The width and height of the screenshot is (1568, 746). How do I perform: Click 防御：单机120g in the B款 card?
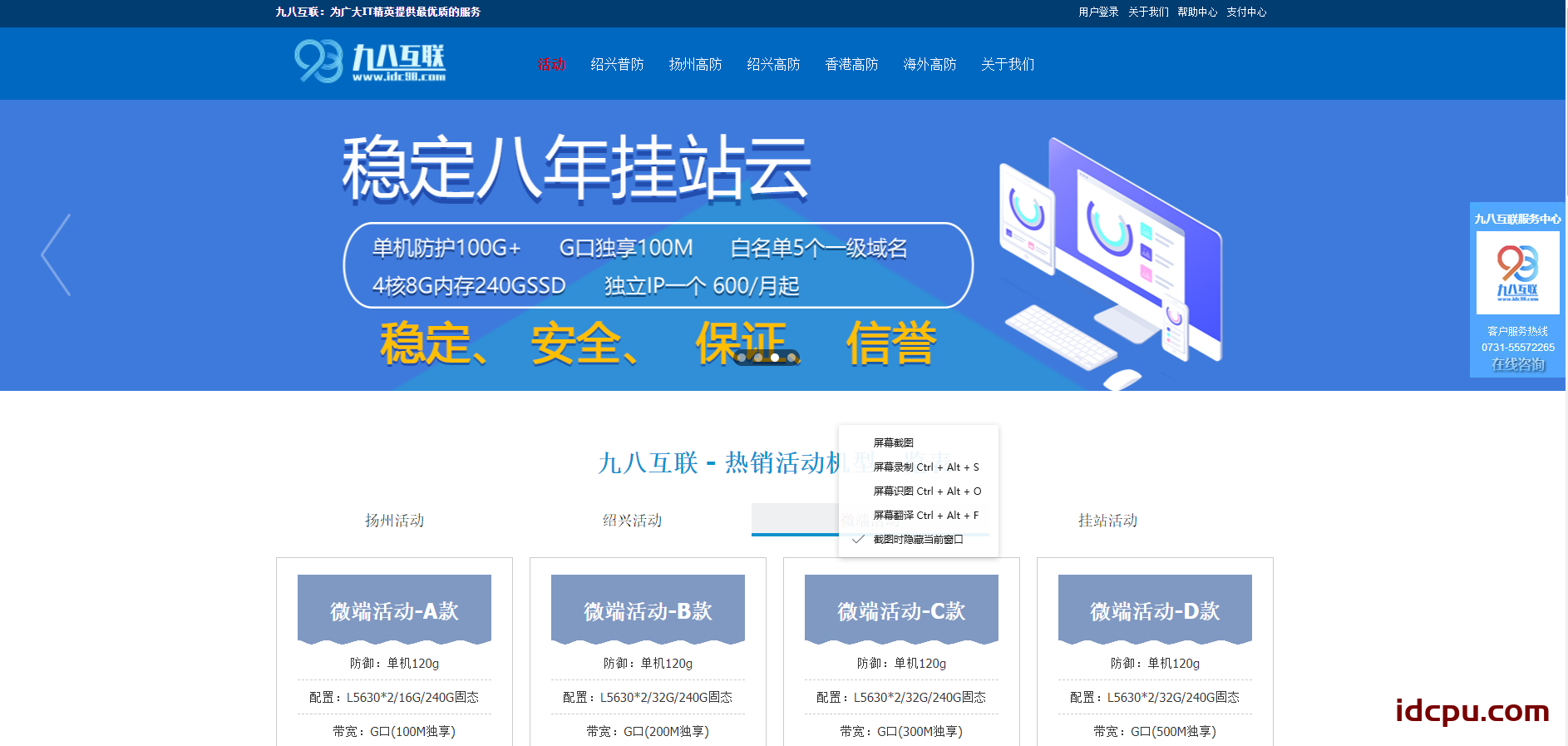[x=648, y=663]
